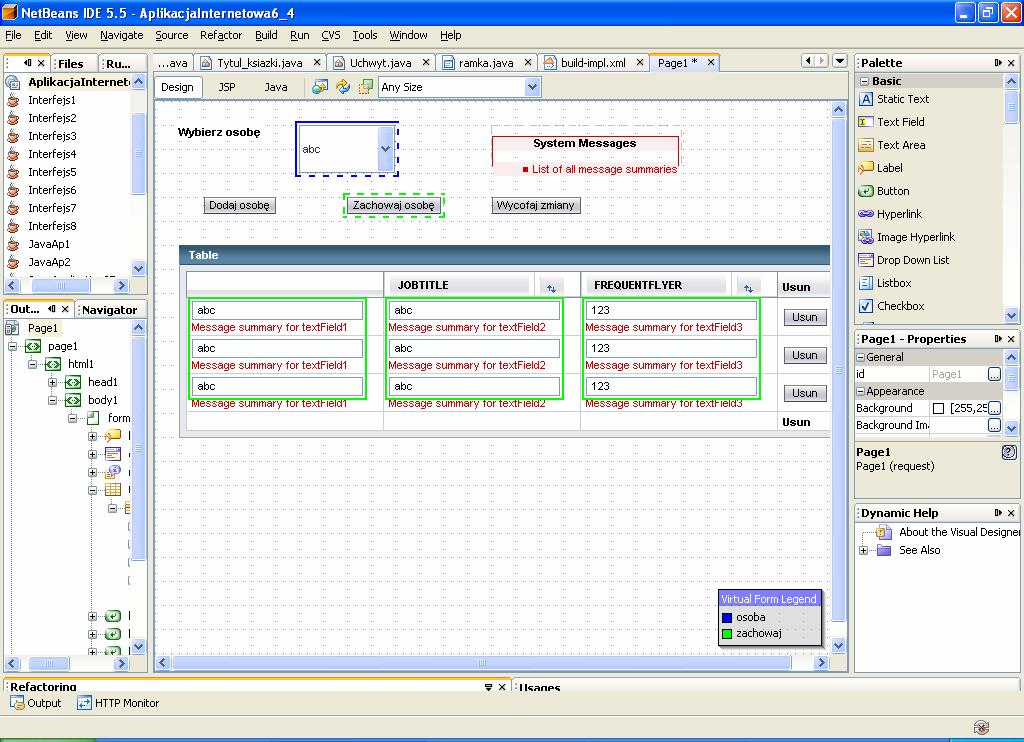Open the build-impl.xml editor tab
Viewport: 1024px width, 742px height.
(593, 63)
